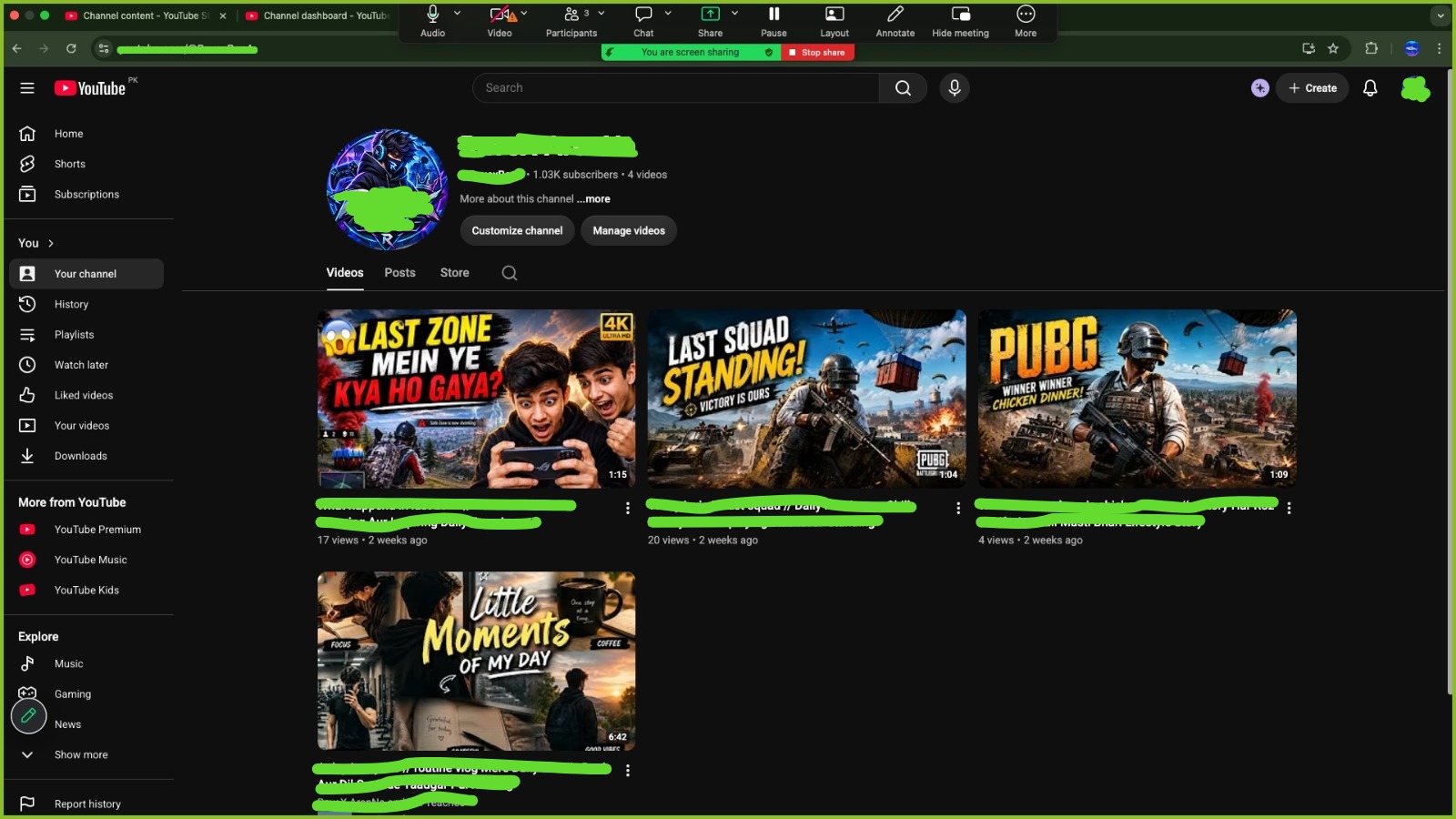The width and height of the screenshot is (1456, 819).
Task: Click Stop share button
Action: click(817, 53)
